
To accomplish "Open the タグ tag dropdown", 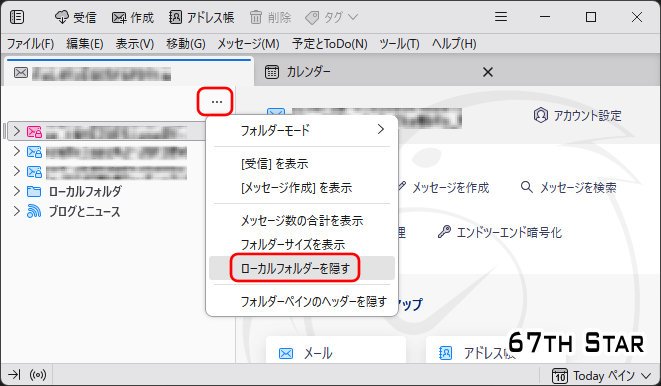I will 331,17.
